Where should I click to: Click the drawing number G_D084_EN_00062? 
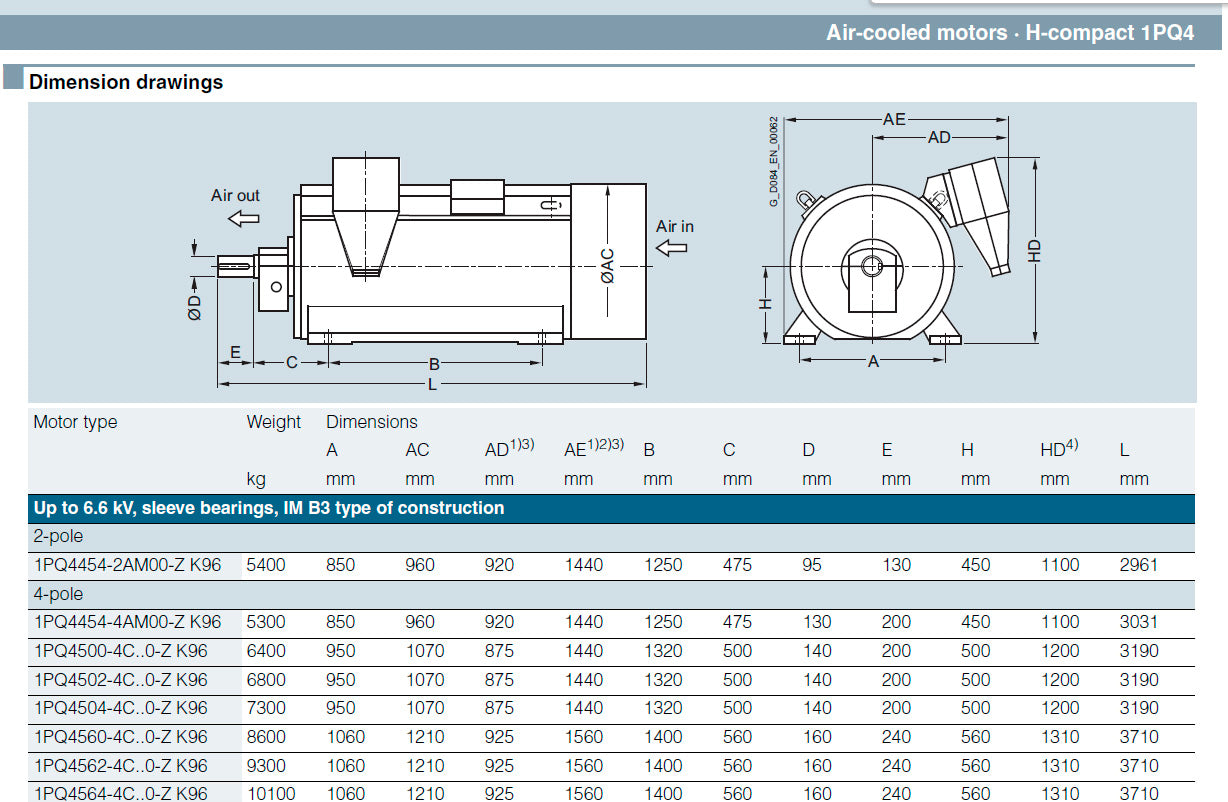click(x=774, y=160)
